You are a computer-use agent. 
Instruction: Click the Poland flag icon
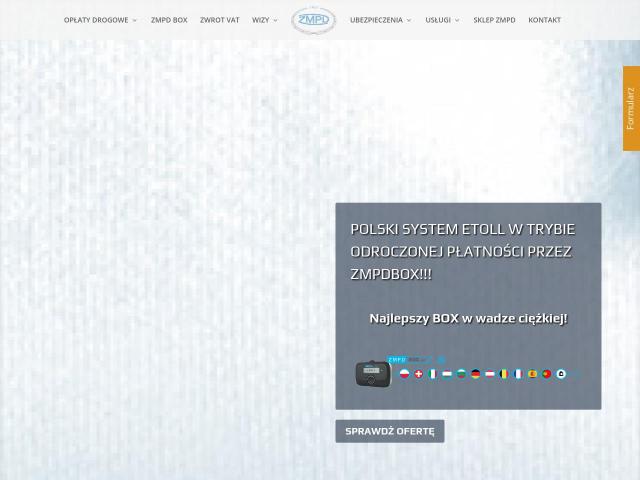click(x=404, y=373)
